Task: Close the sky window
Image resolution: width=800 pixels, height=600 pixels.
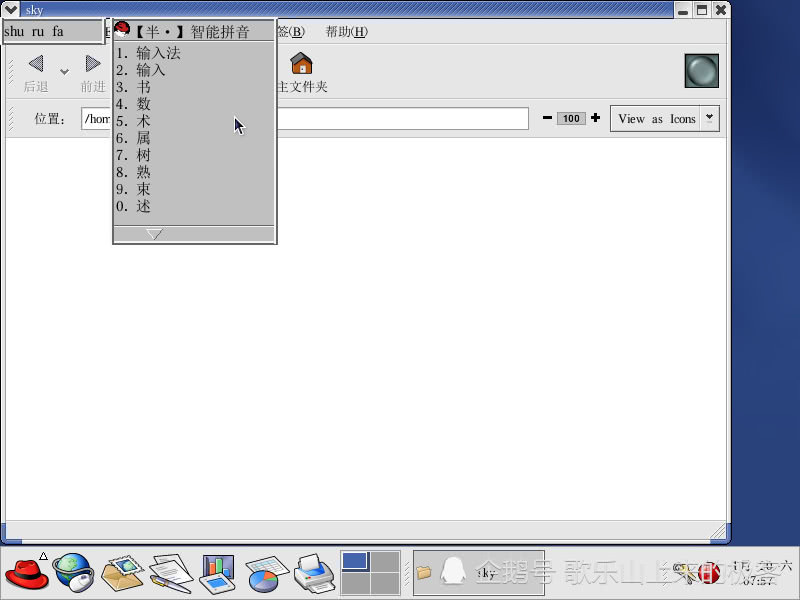Action: [x=720, y=10]
